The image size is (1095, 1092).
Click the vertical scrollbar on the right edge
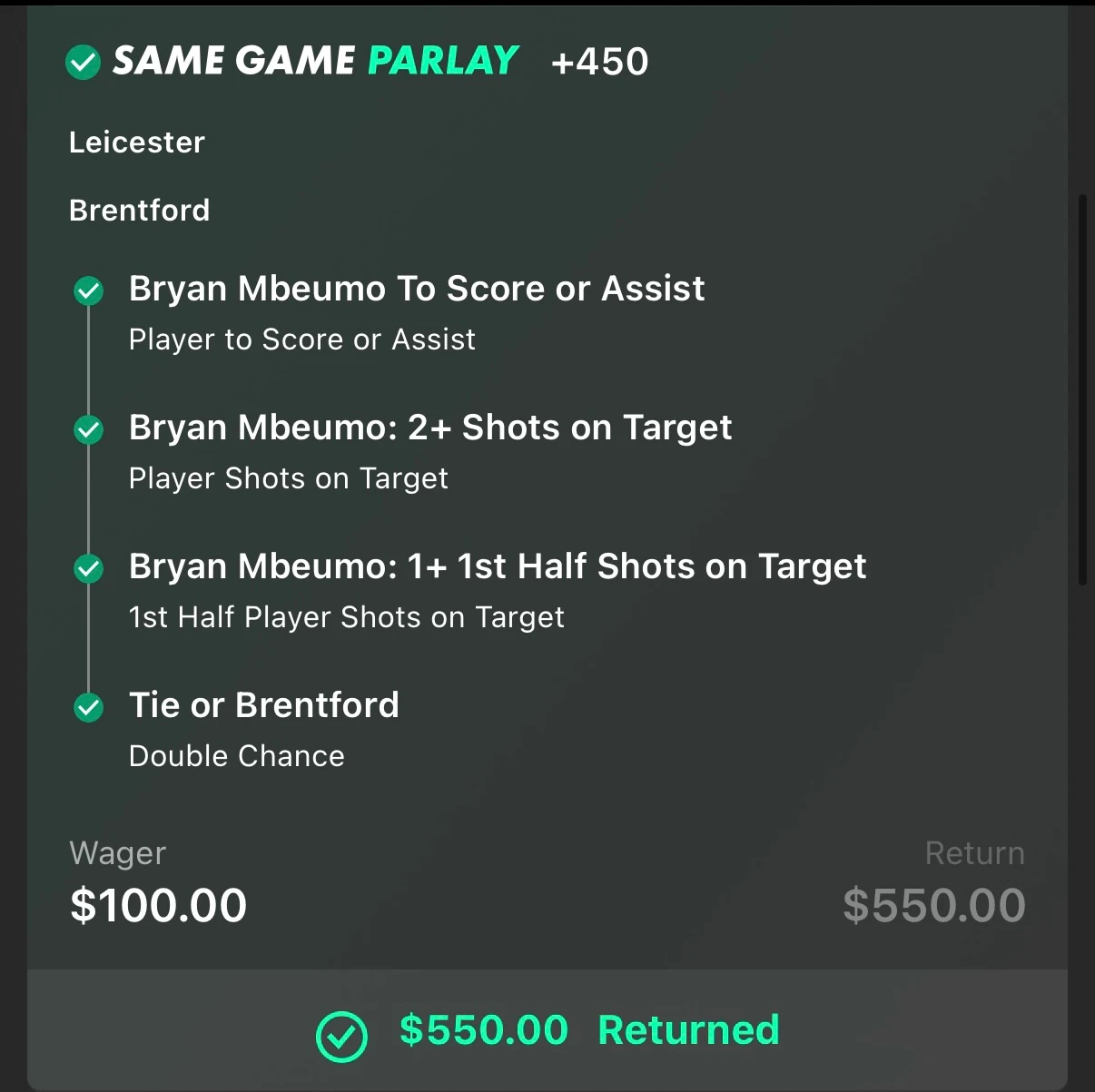[1081, 390]
